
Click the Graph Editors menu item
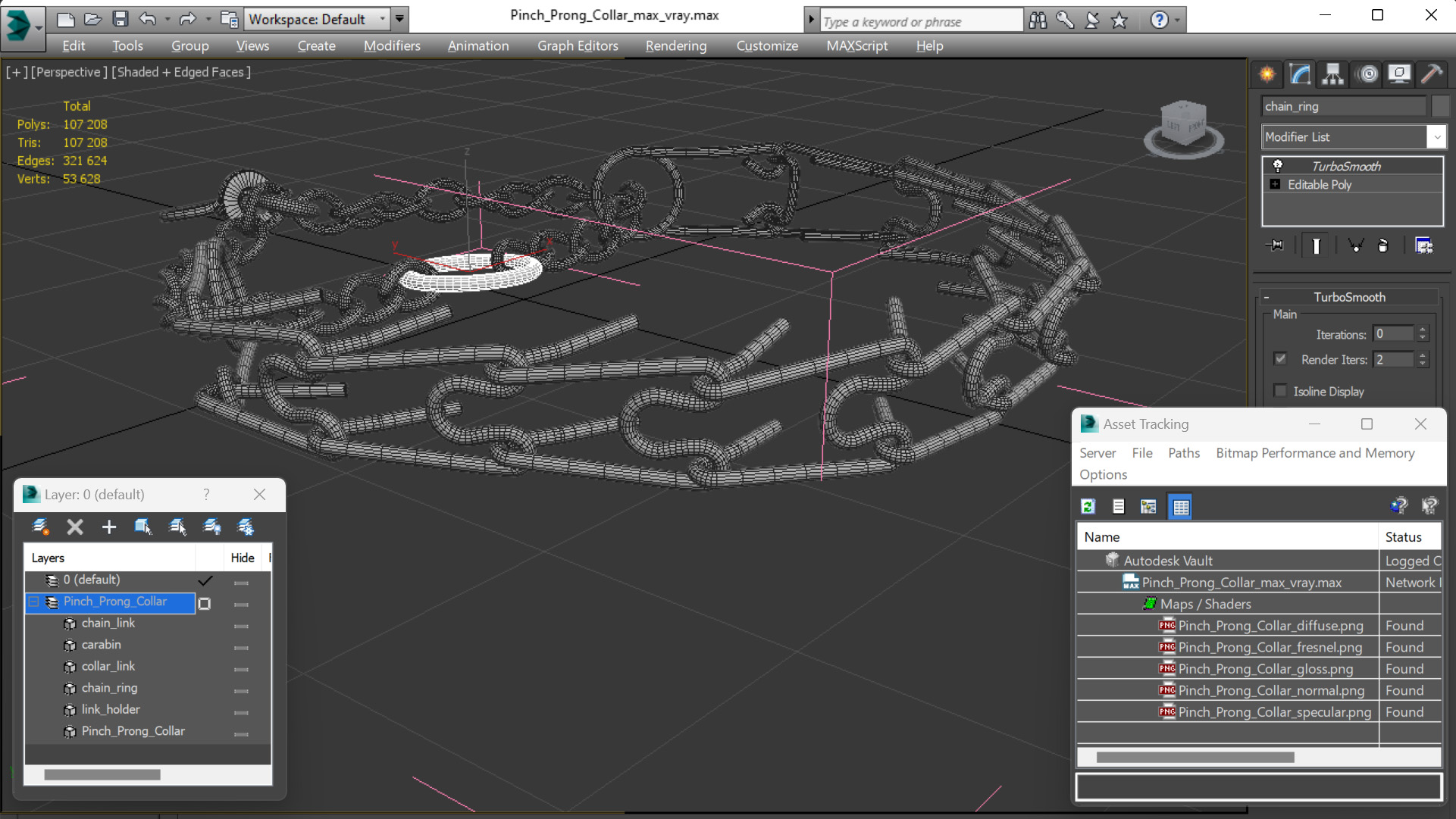[575, 45]
